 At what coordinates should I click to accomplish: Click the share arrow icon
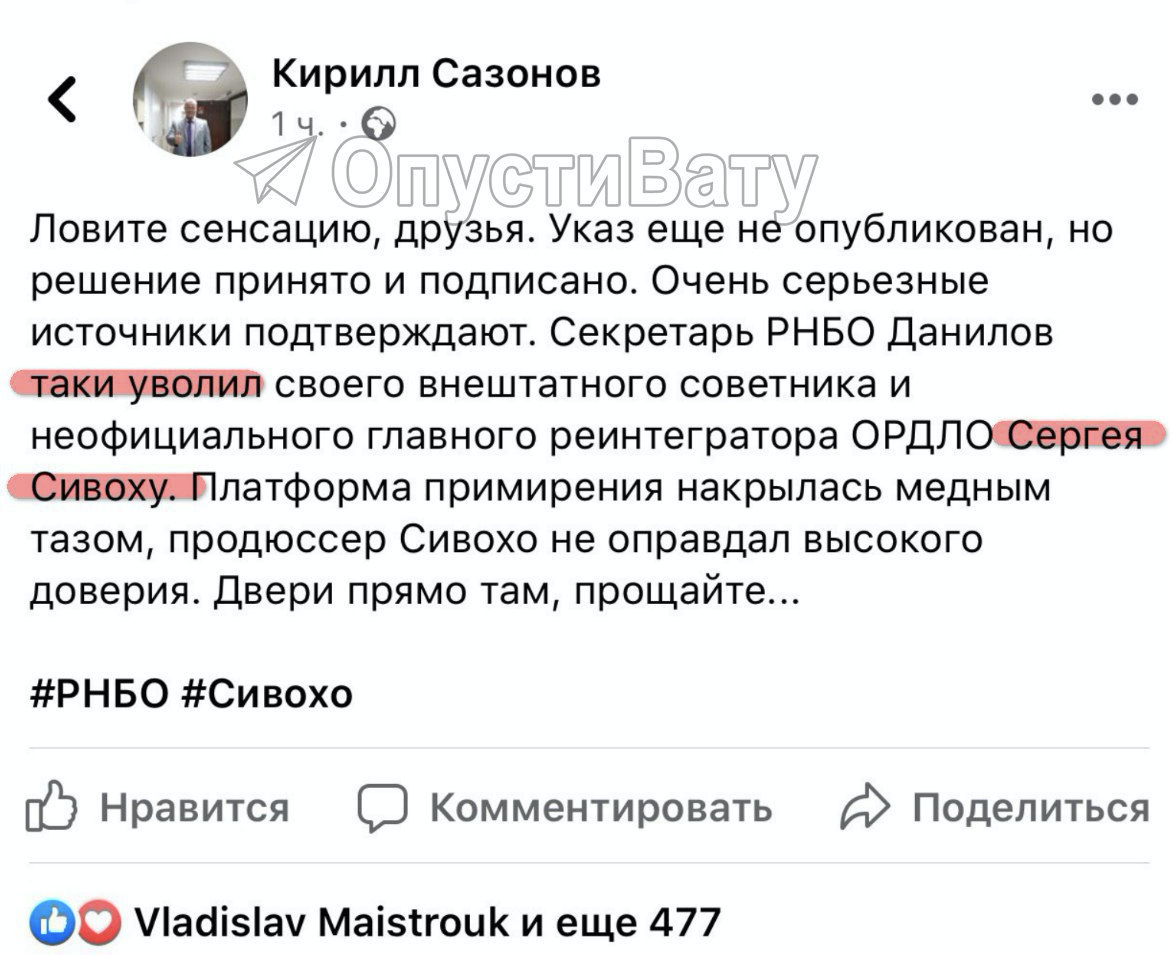[864, 808]
